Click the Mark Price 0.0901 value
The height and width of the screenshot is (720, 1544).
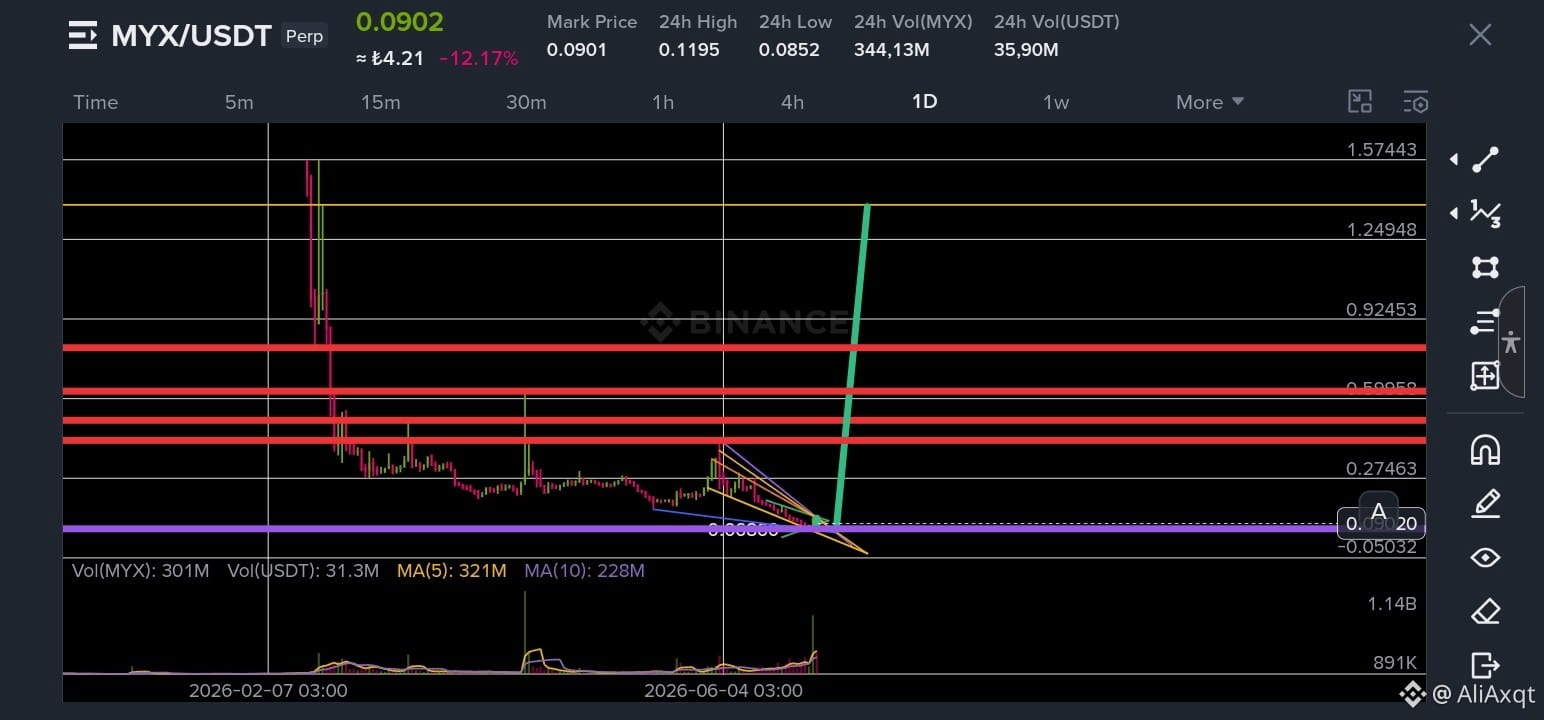(x=577, y=50)
